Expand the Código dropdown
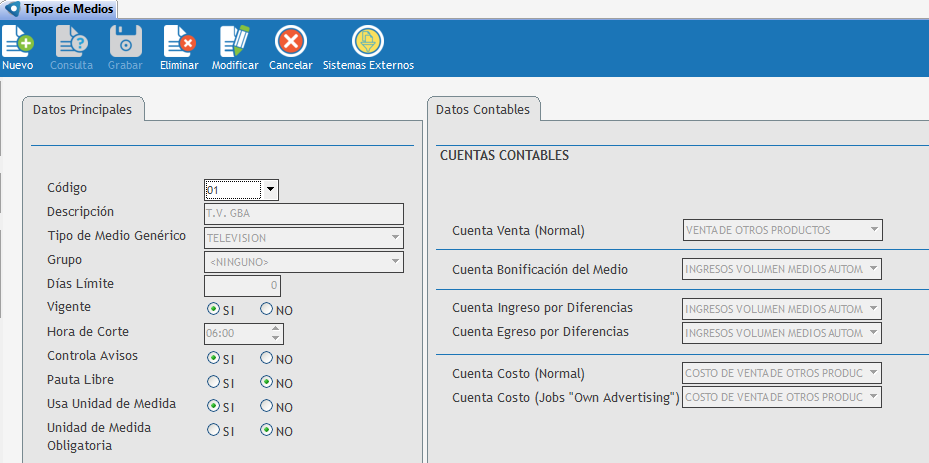 (x=270, y=189)
